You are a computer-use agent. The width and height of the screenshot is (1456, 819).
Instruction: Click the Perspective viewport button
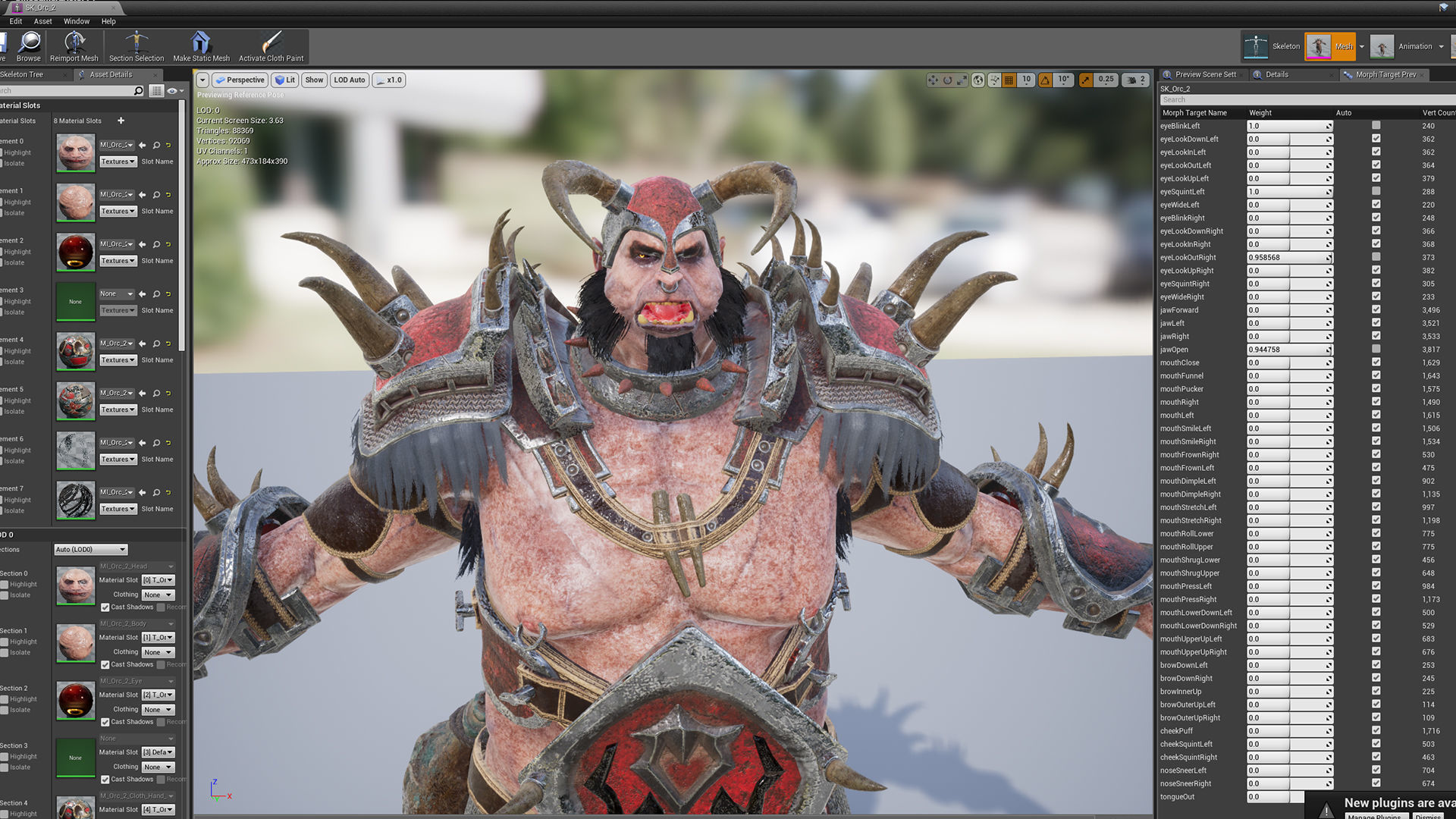[240, 80]
